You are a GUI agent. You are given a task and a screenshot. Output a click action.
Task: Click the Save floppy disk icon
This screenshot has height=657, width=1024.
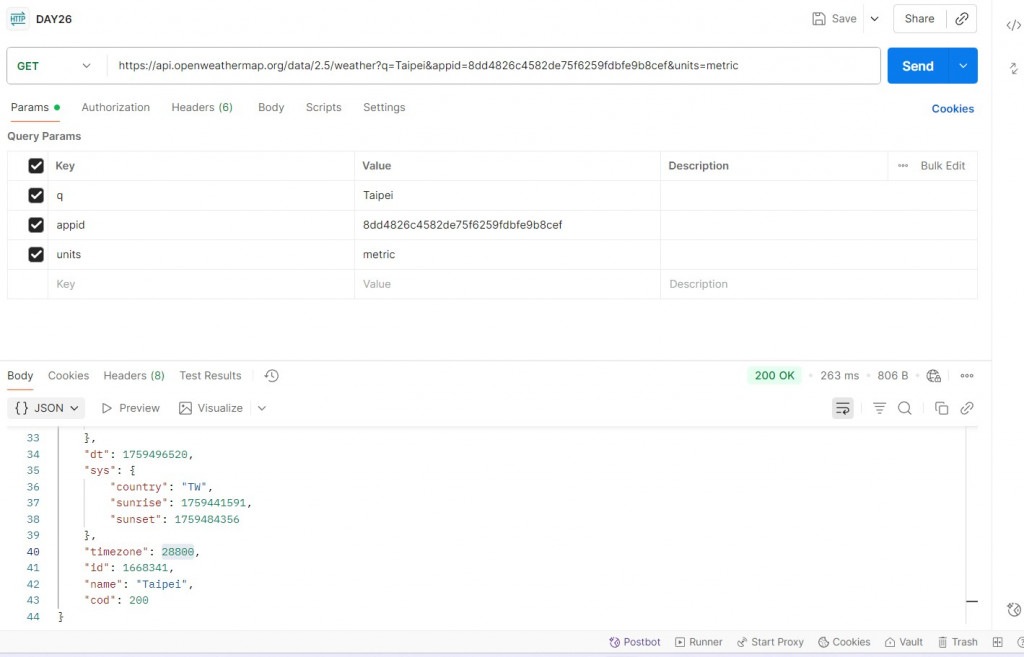coord(818,19)
